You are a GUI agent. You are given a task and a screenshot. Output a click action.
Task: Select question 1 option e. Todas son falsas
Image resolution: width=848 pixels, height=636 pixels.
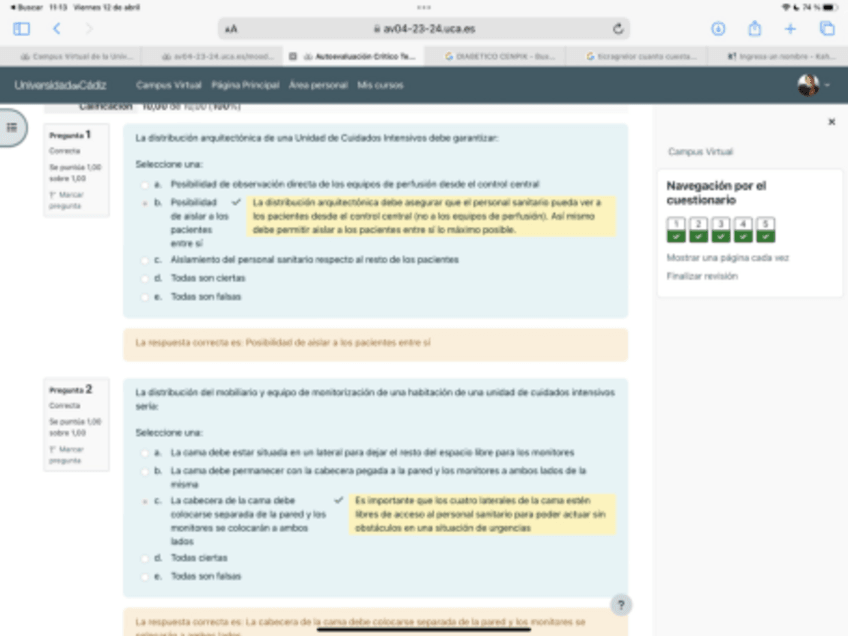[x=144, y=297]
